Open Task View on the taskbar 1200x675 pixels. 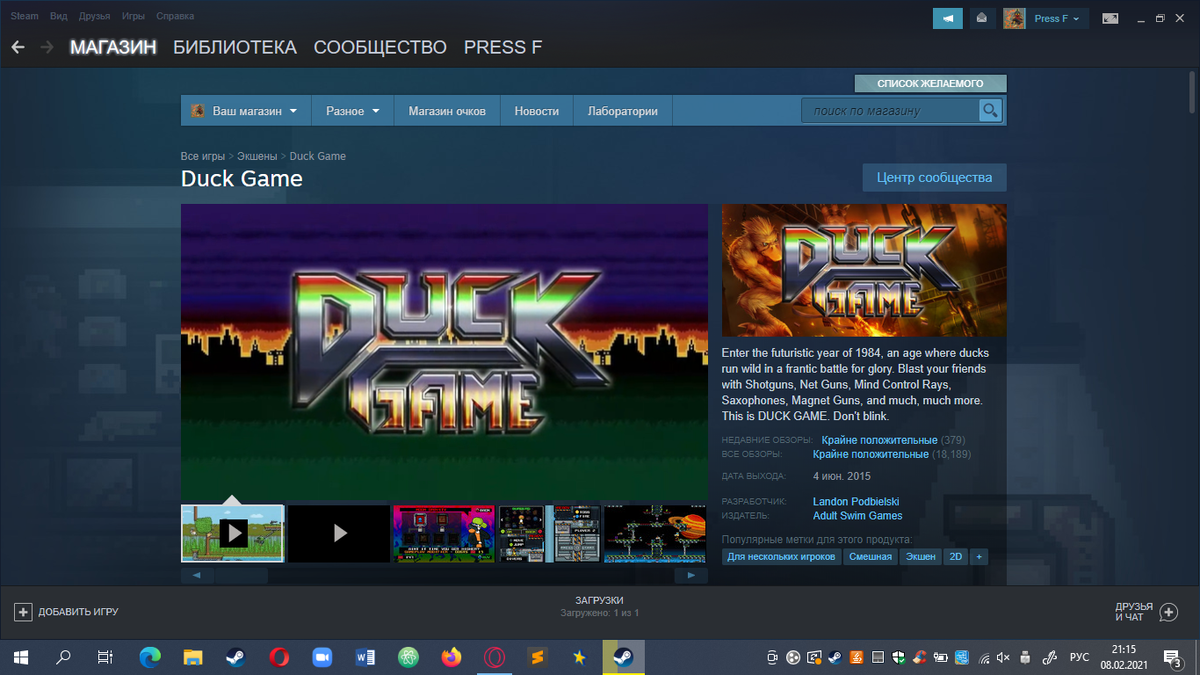pyautogui.click(x=105, y=657)
